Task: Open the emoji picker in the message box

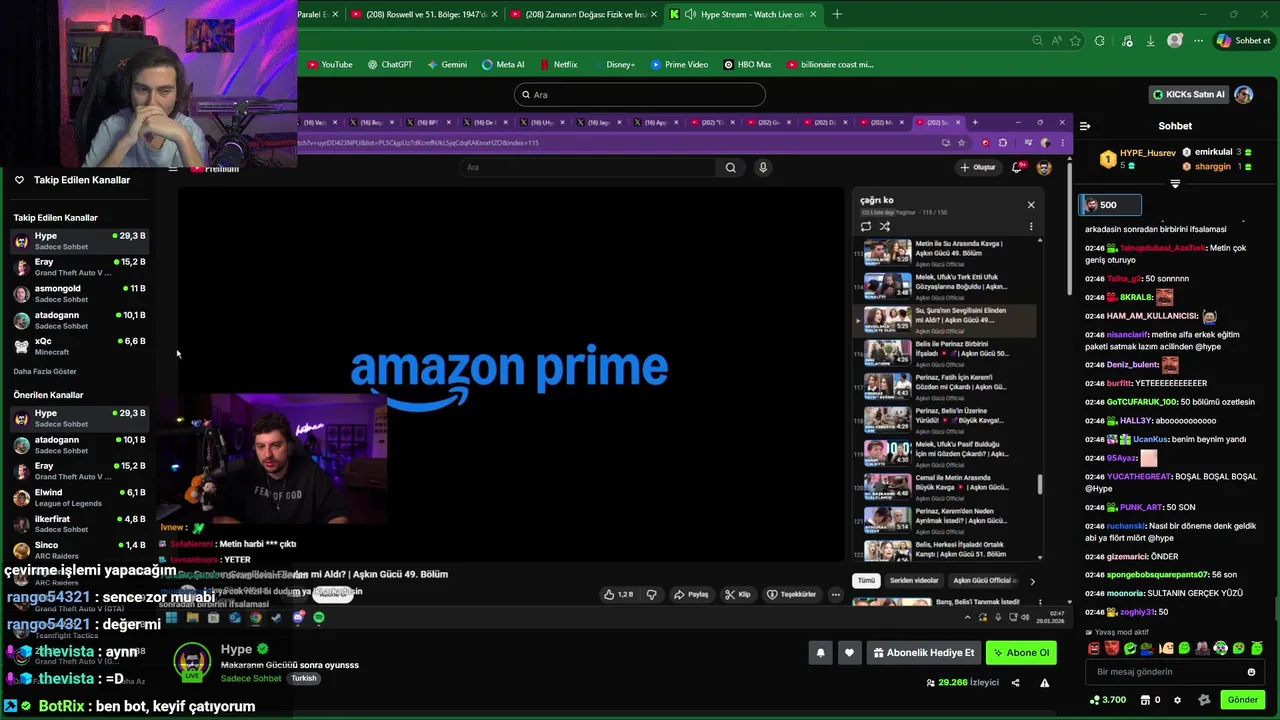Action: coord(1251,672)
